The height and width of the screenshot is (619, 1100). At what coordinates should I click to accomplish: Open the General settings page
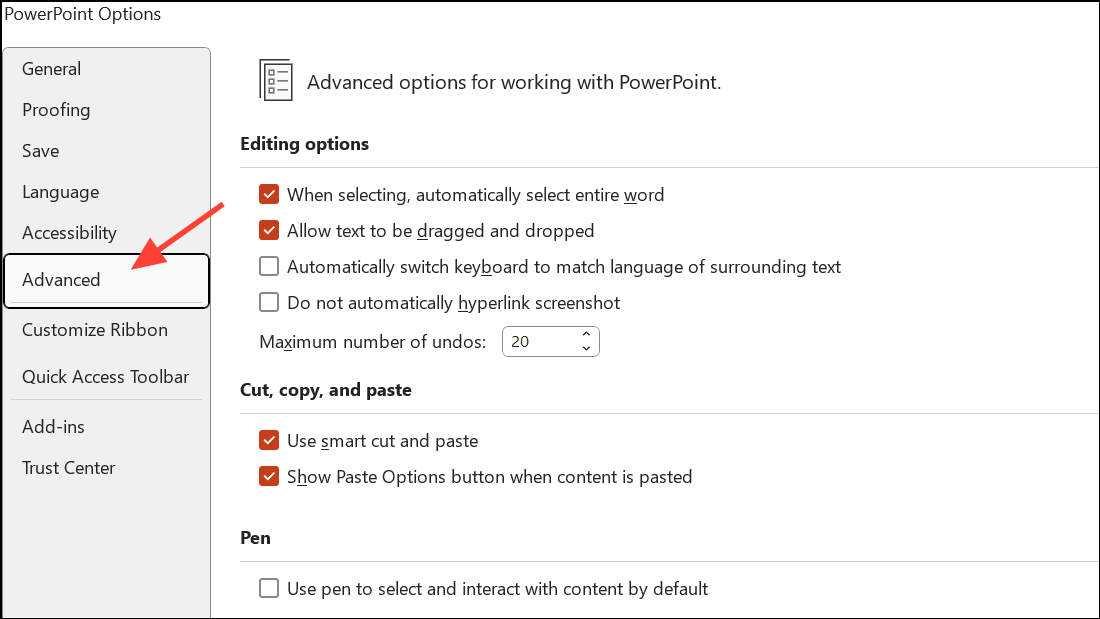pyautogui.click(x=51, y=69)
